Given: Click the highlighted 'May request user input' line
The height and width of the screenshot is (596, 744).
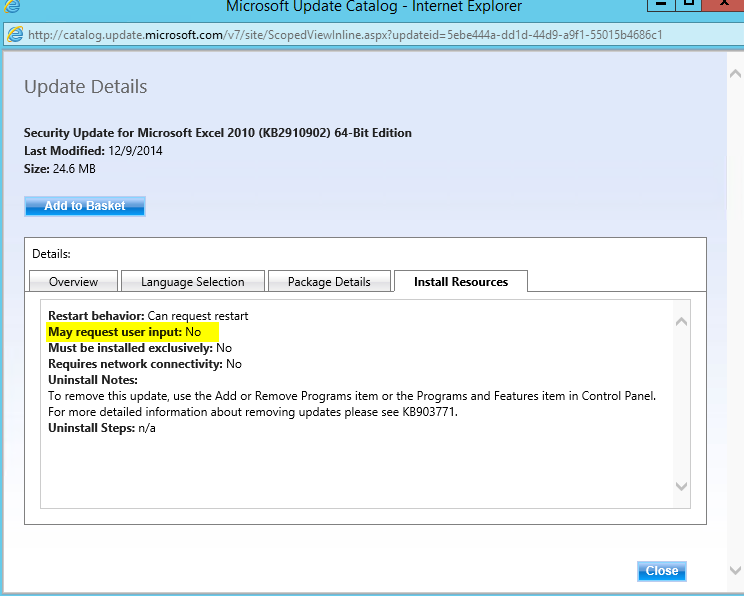Looking at the screenshot, I should pyautogui.click(x=133, y=332).
